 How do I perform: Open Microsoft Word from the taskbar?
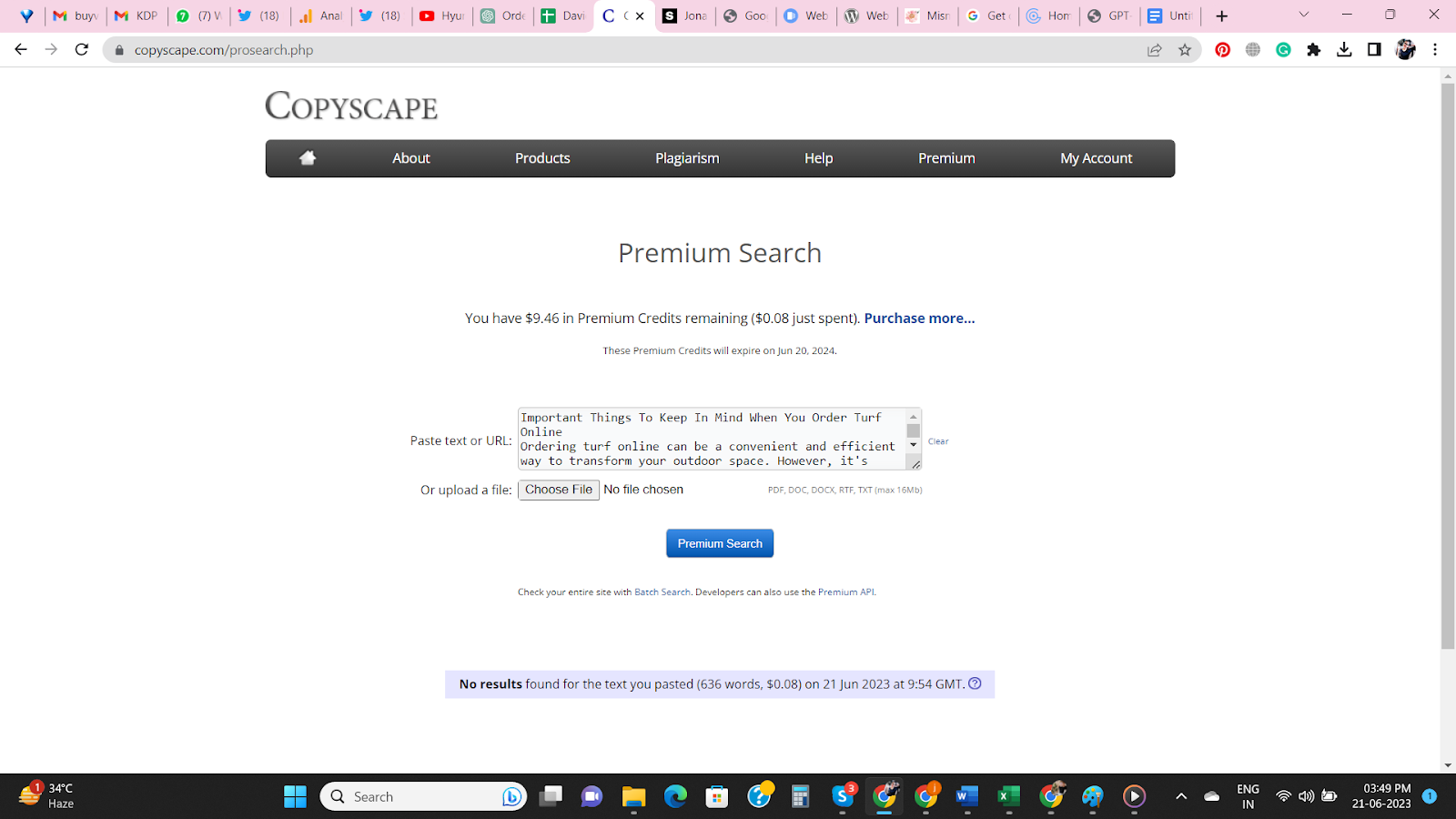click(x=966, y=797)
